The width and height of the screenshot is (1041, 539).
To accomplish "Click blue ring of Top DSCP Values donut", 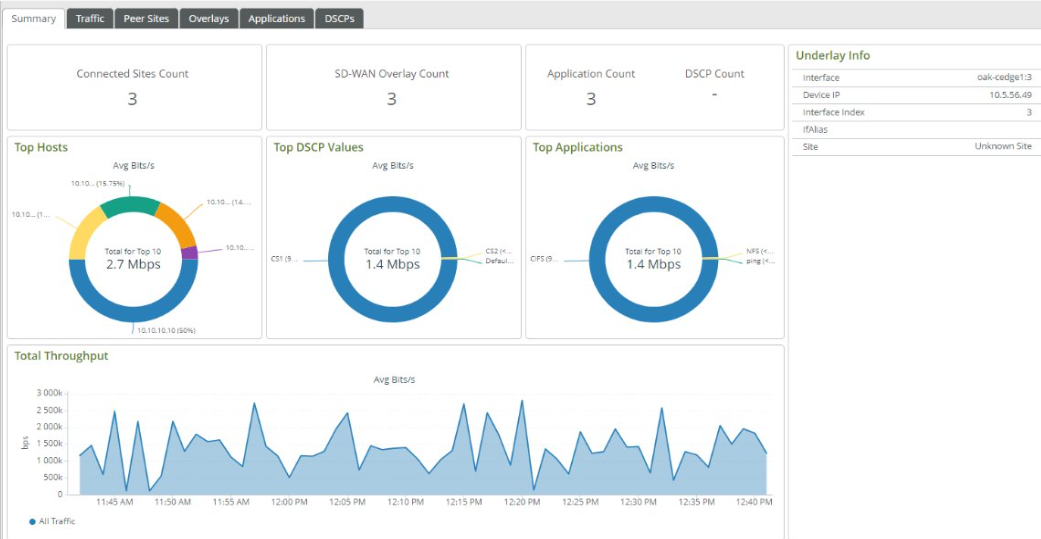I will click(392, 315).
